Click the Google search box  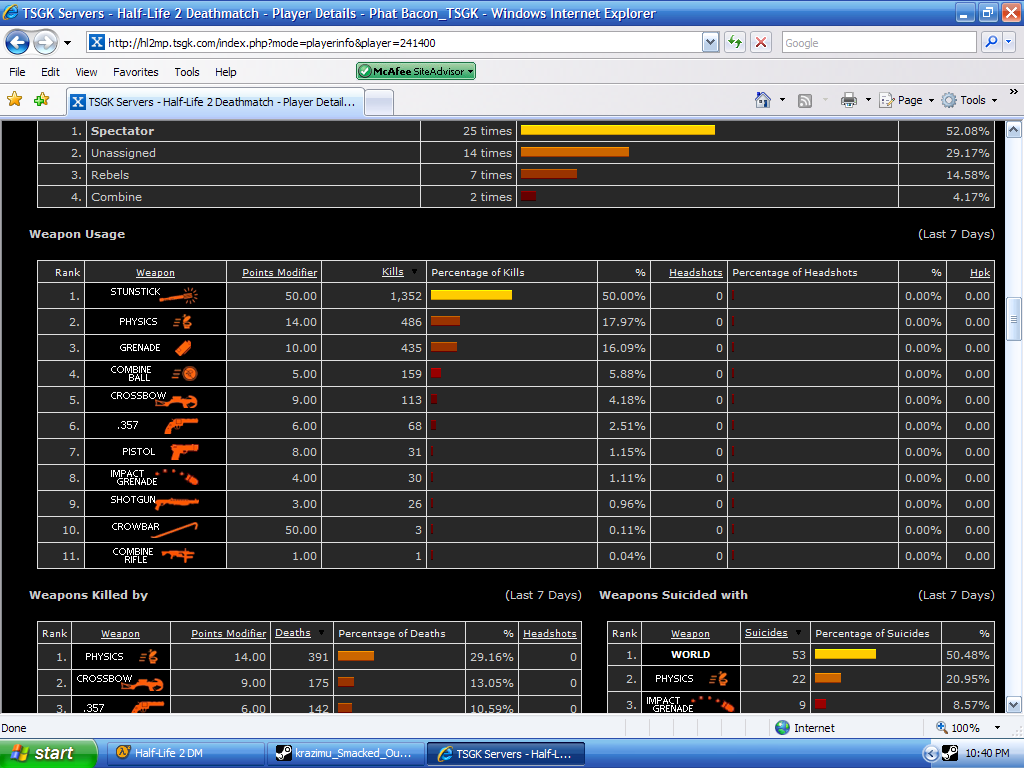(878, 43)
